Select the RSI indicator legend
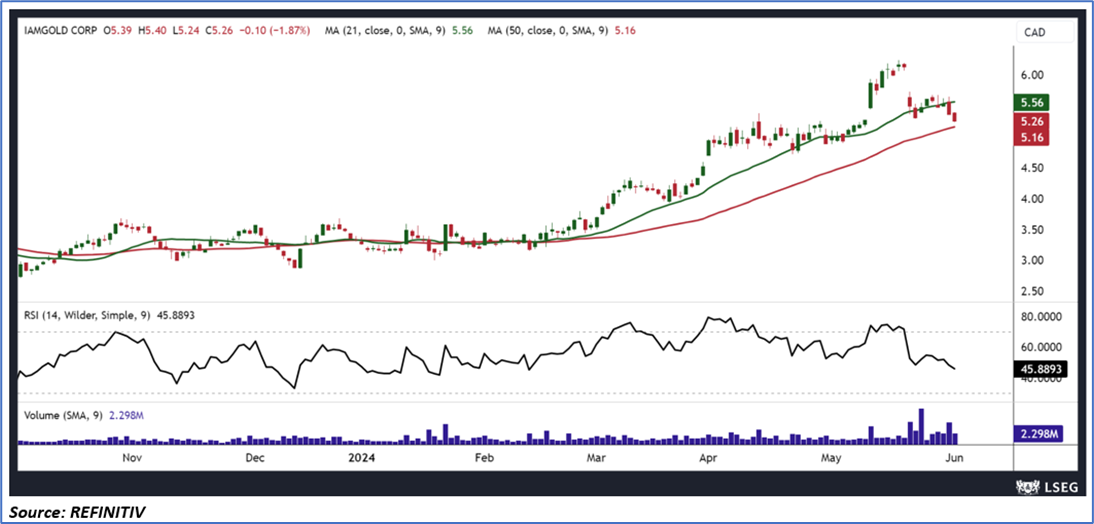This screenshot has height=524, width=1094. 109,316
